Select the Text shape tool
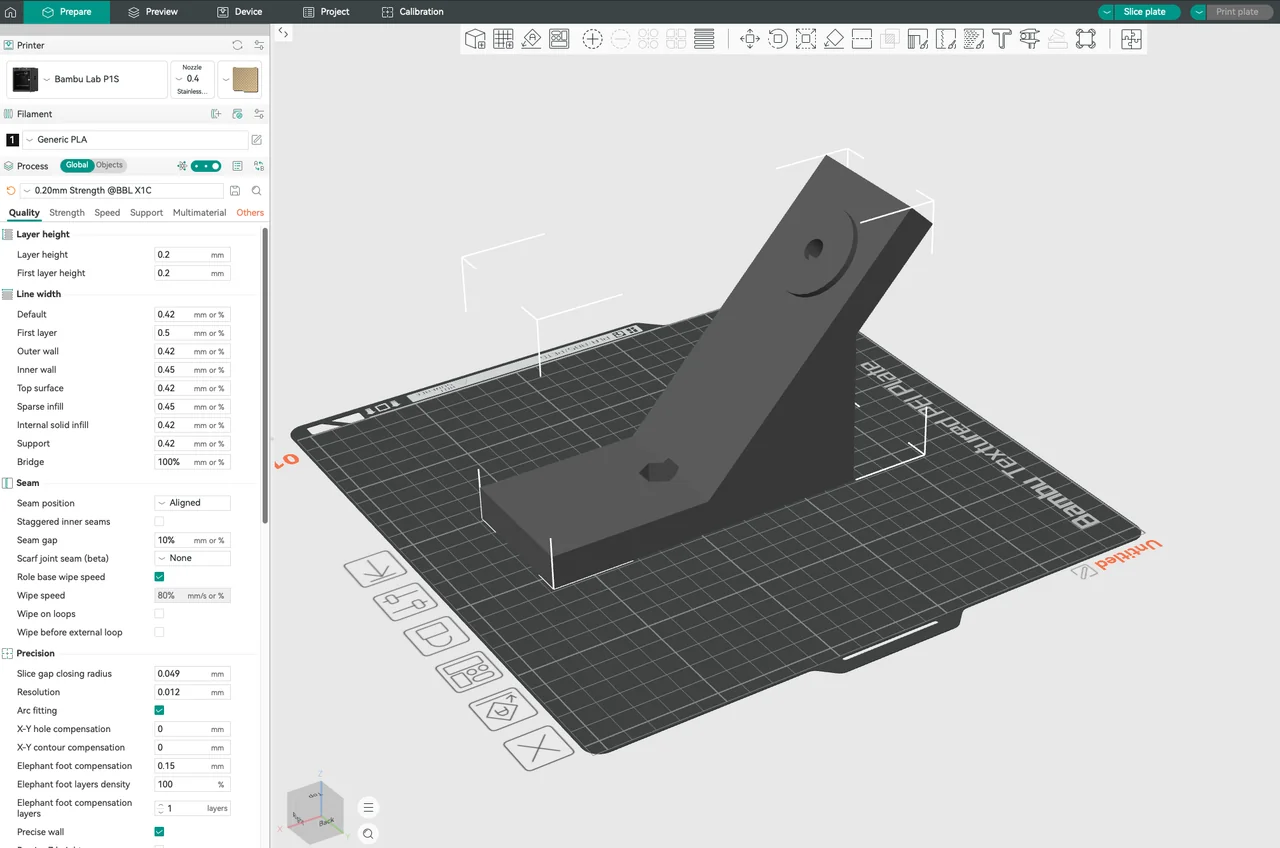Image resolution: width=1280 pixels, height=848 pixels. pos(1001,39)
